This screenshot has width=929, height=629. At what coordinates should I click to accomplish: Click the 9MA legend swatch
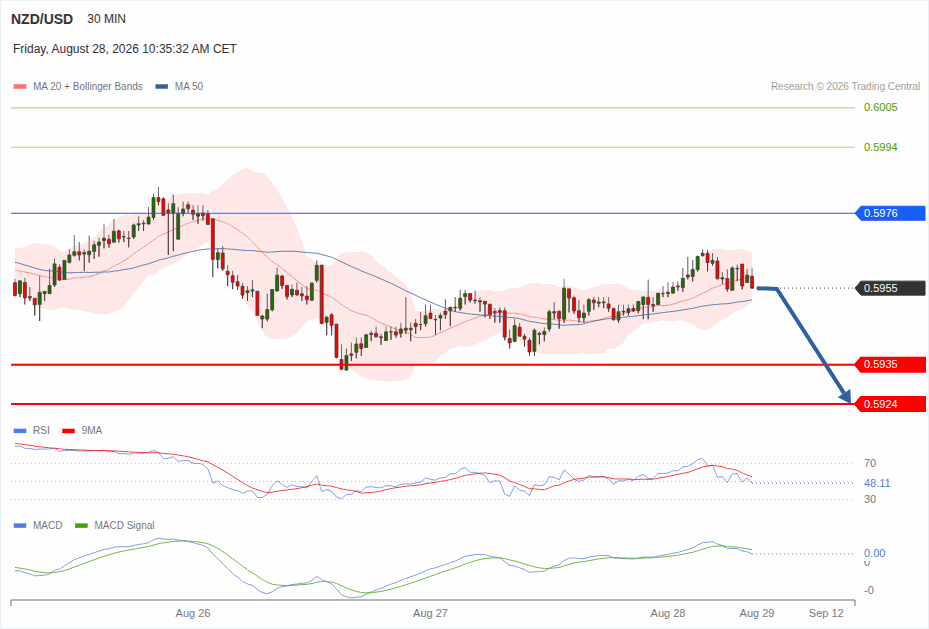[69, 431]
